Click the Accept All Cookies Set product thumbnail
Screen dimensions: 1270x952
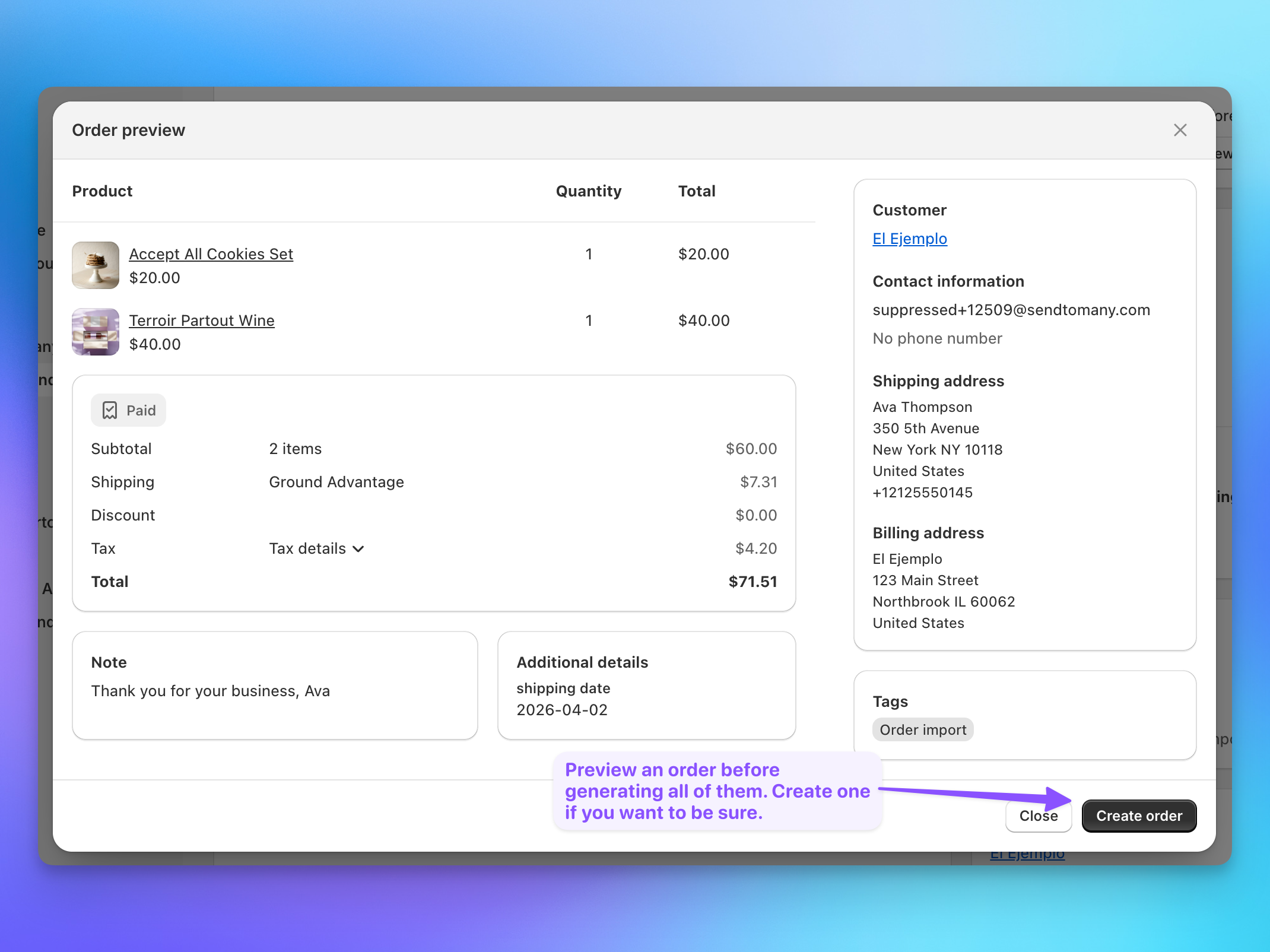(x=96, y=265)
